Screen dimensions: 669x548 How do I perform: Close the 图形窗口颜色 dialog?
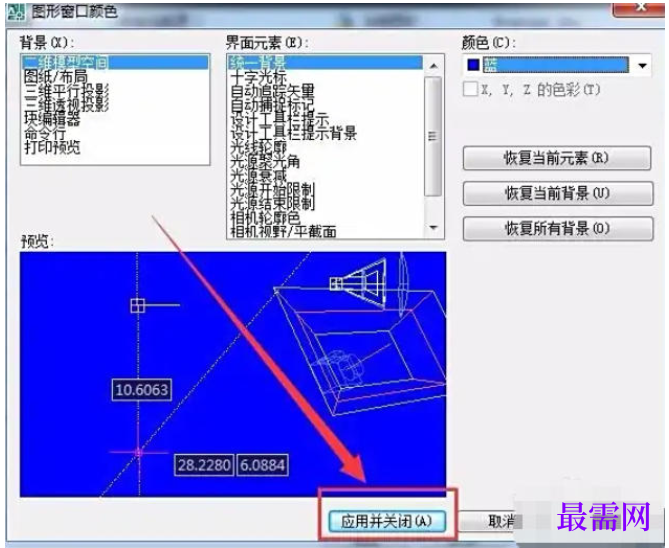pos(639,9)
